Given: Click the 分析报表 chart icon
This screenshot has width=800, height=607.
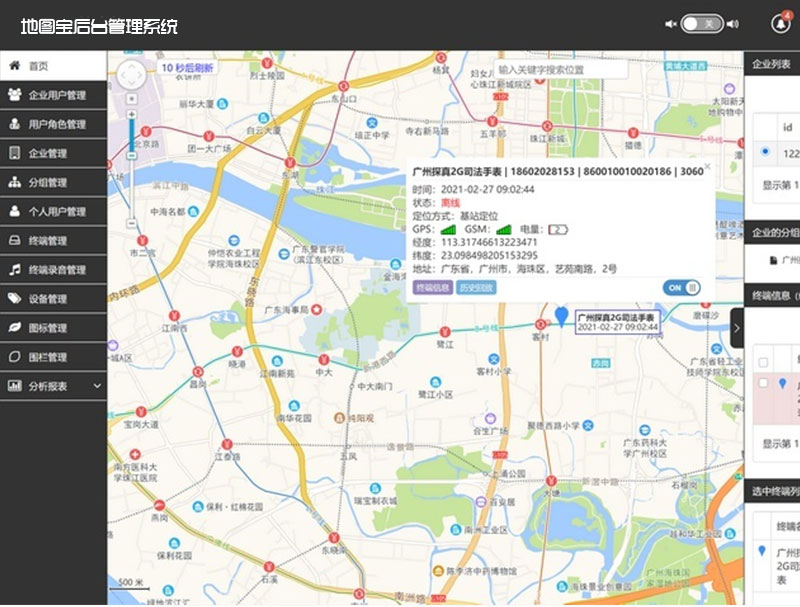Looking at the screenshot, I should (x=15, y=386).
